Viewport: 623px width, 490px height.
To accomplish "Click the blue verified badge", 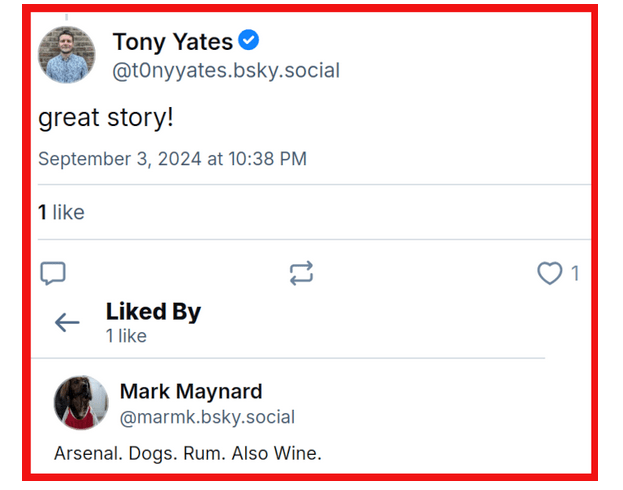I will coord(249,41).
